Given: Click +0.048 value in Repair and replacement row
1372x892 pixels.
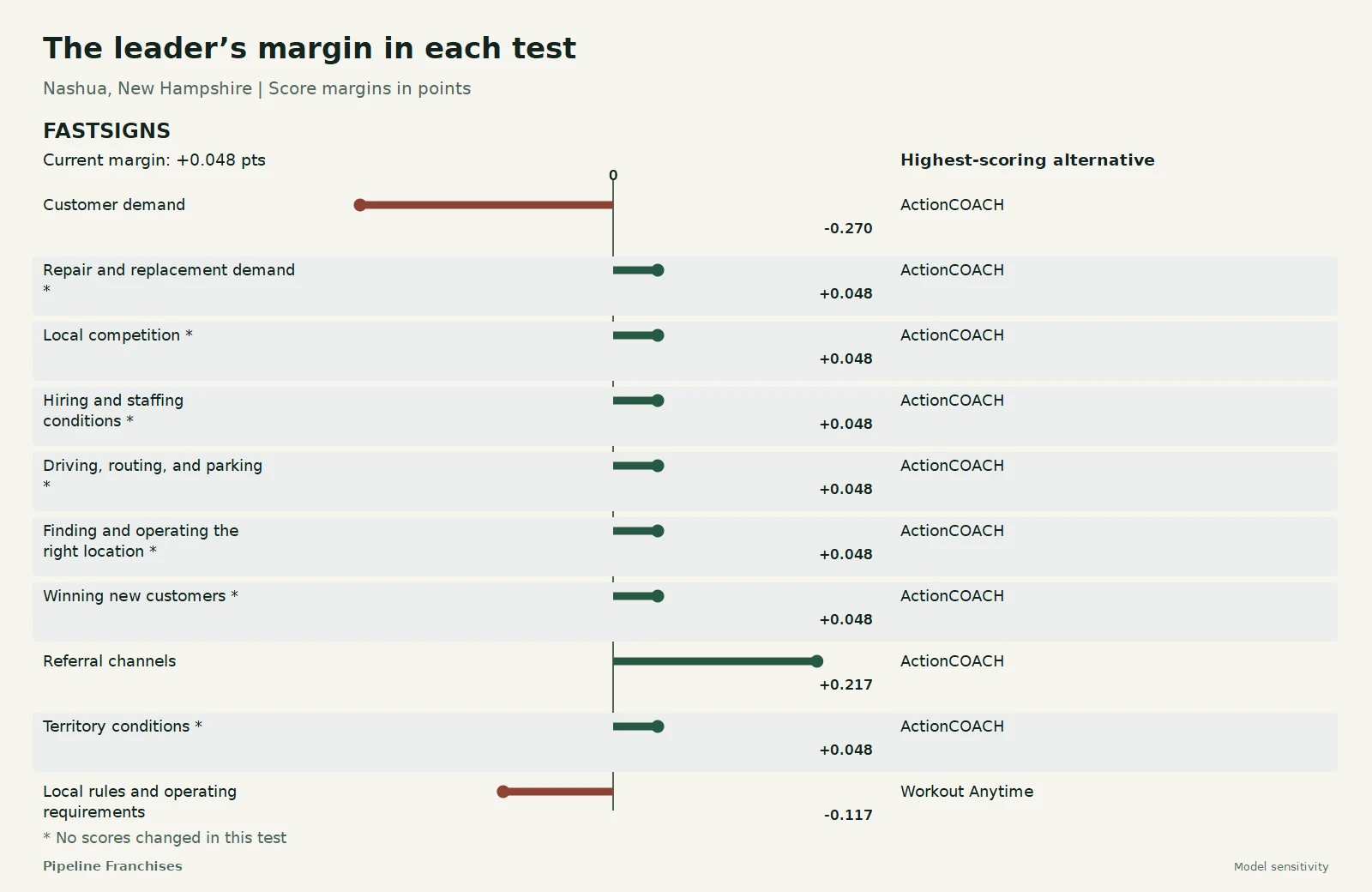Looking at the screenshot, I should click(846, 293).
